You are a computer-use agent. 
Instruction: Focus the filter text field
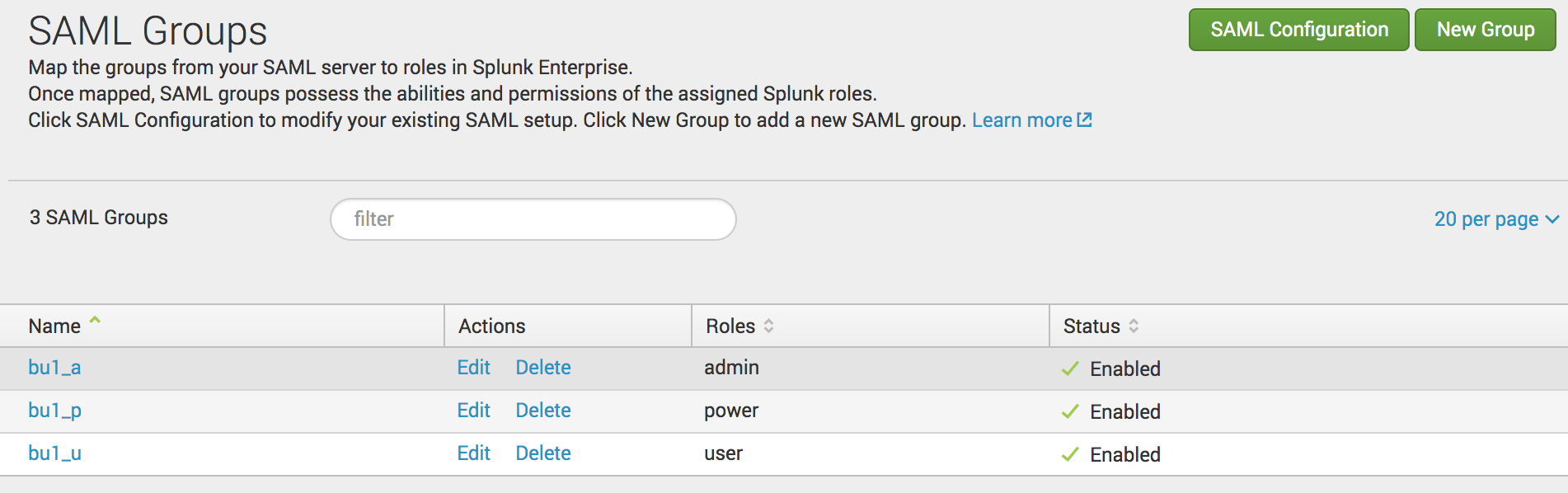point(533,219)
